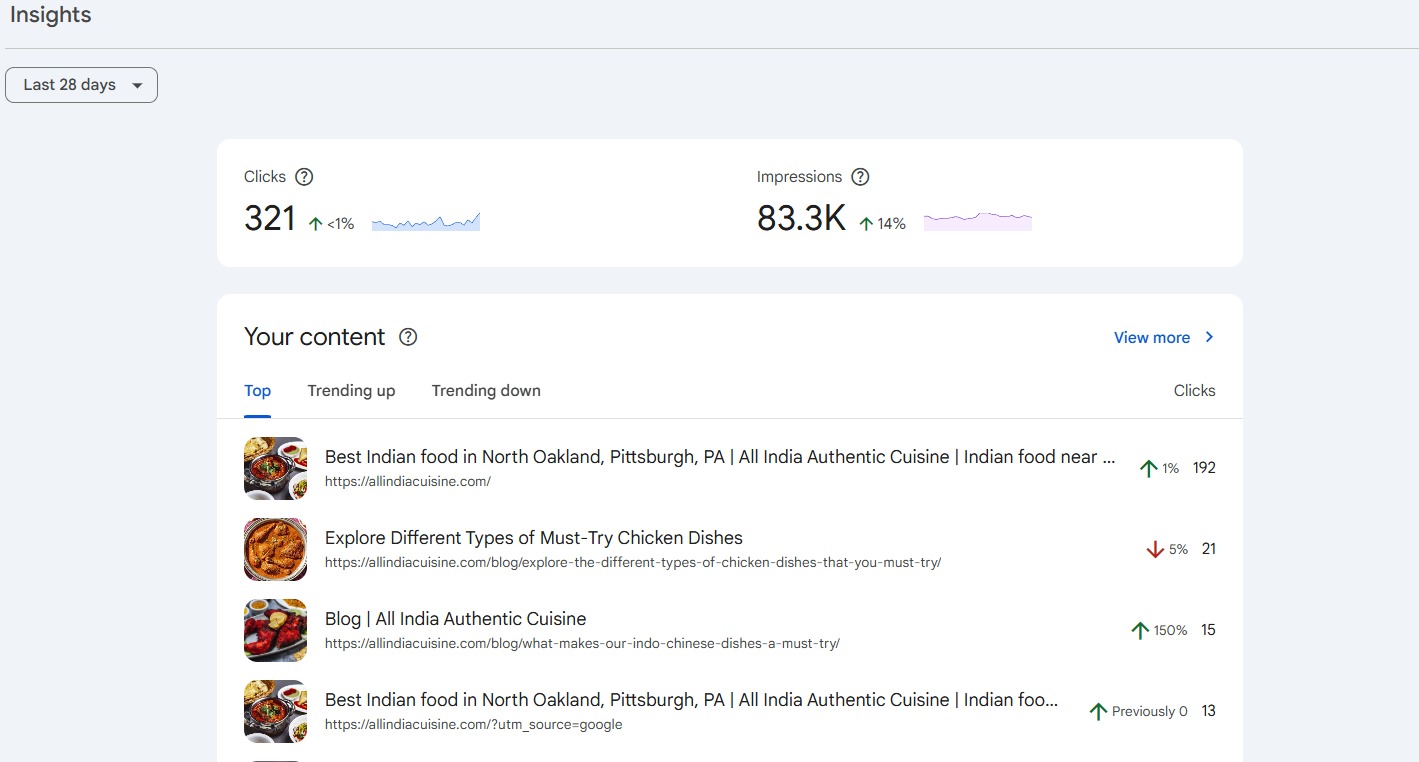The width and height of the screenshot is (1419, 762).
Task: Open the Last 28 days dropdown
Action: click(81, 85)
